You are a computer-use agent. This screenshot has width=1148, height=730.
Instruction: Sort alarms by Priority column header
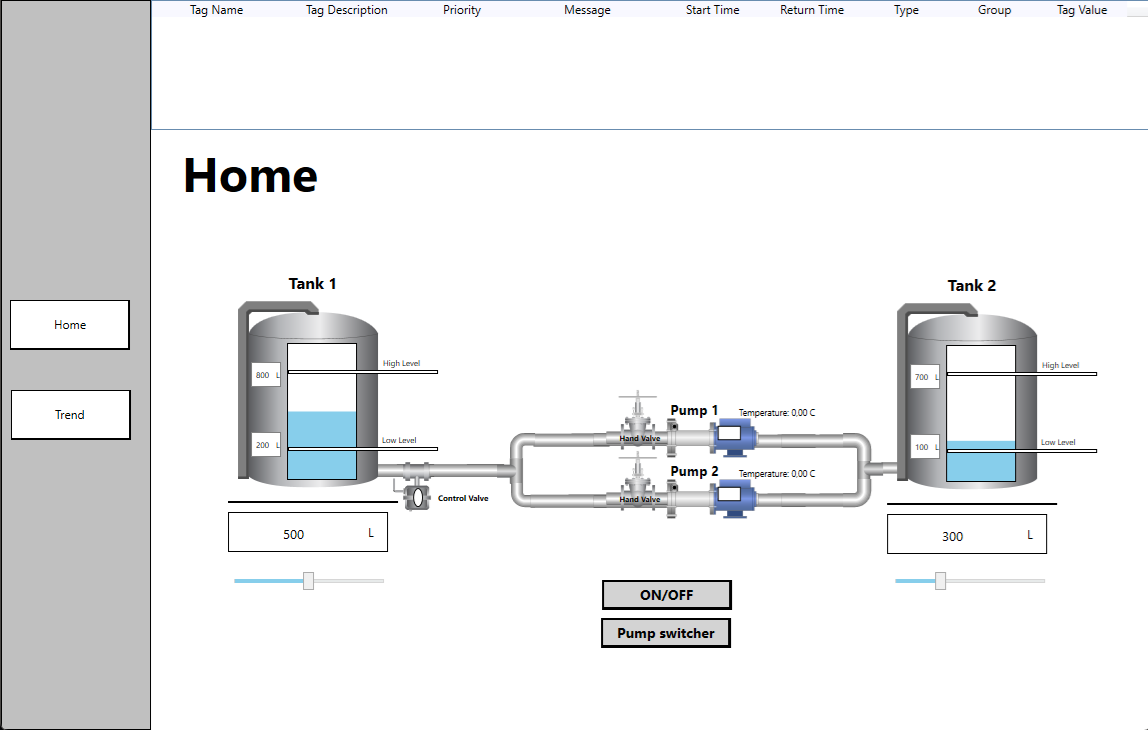point(462,10)
